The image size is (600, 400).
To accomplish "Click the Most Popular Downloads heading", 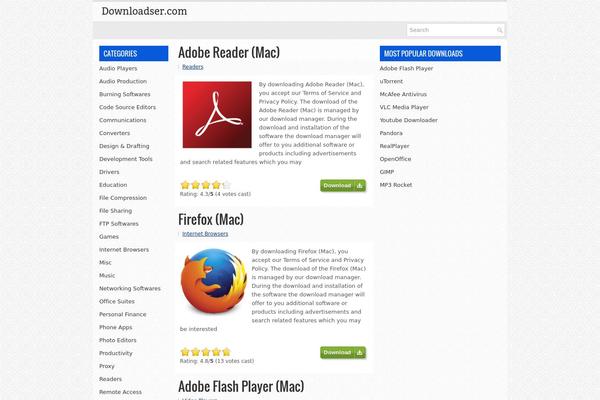I will 440,54.
